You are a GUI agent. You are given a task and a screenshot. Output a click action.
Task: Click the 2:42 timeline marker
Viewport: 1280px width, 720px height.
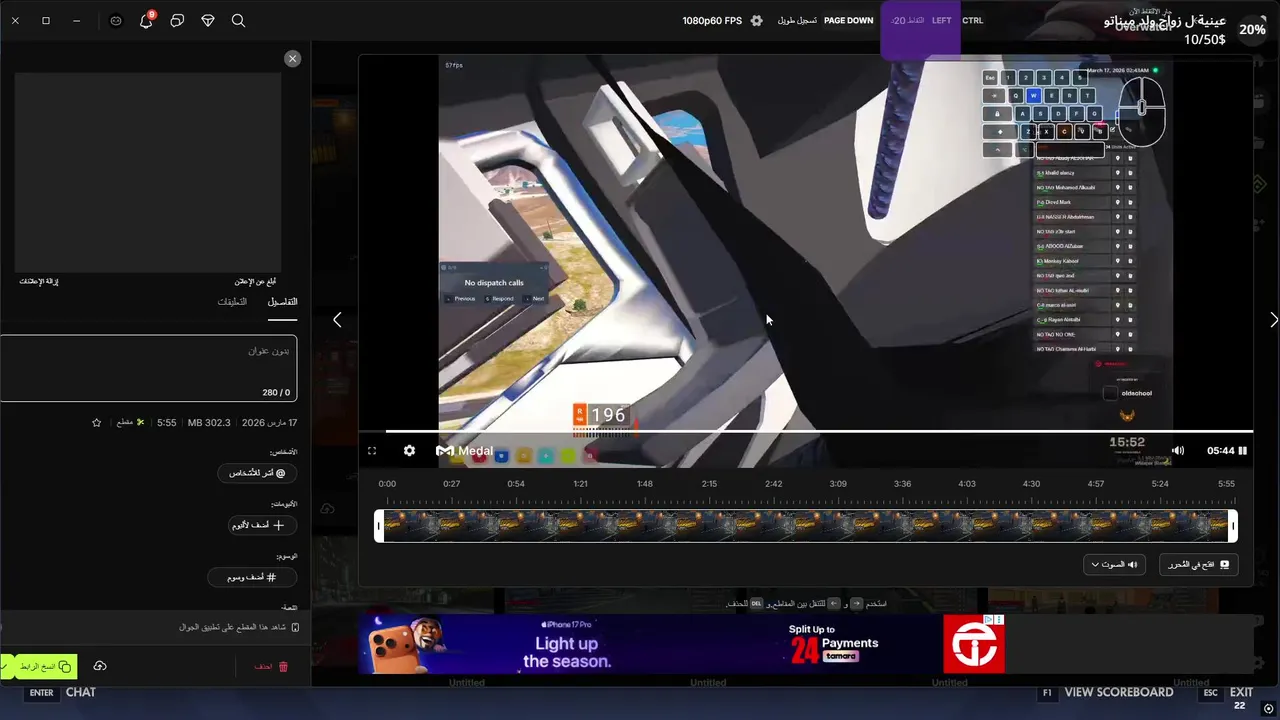[773, 484]
